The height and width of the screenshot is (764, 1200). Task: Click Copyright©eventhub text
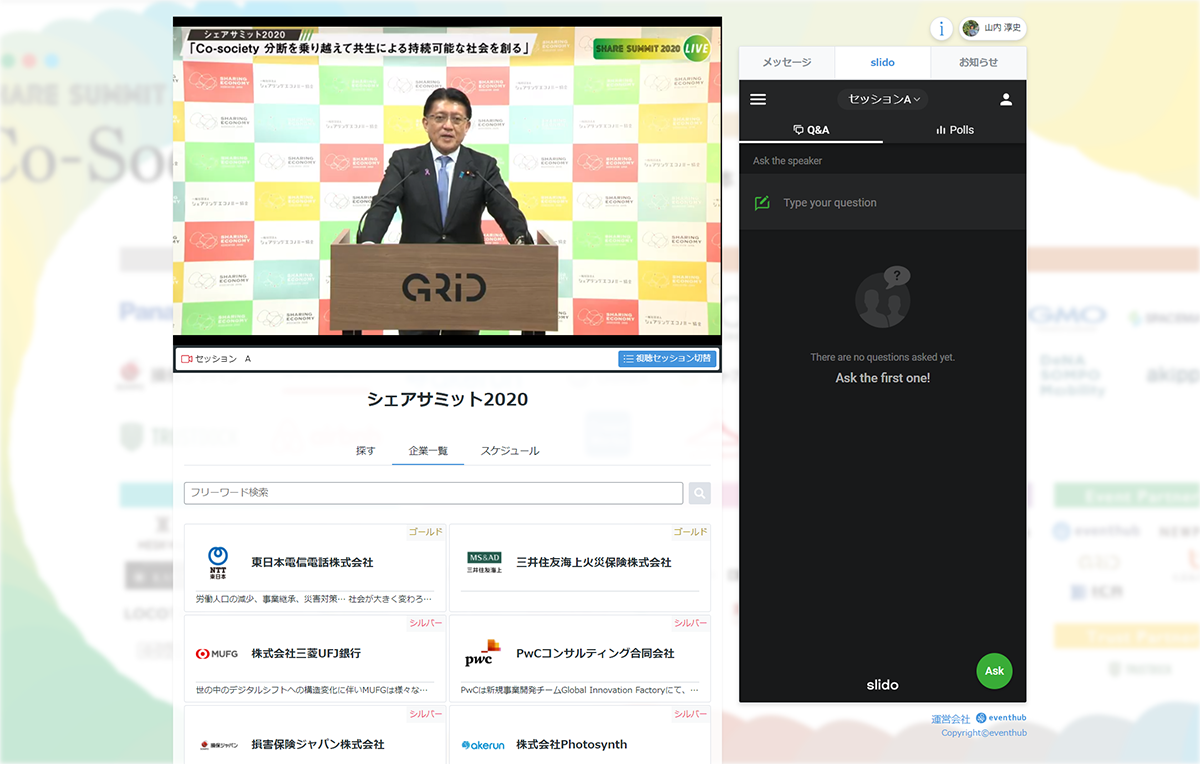(984, 733)
